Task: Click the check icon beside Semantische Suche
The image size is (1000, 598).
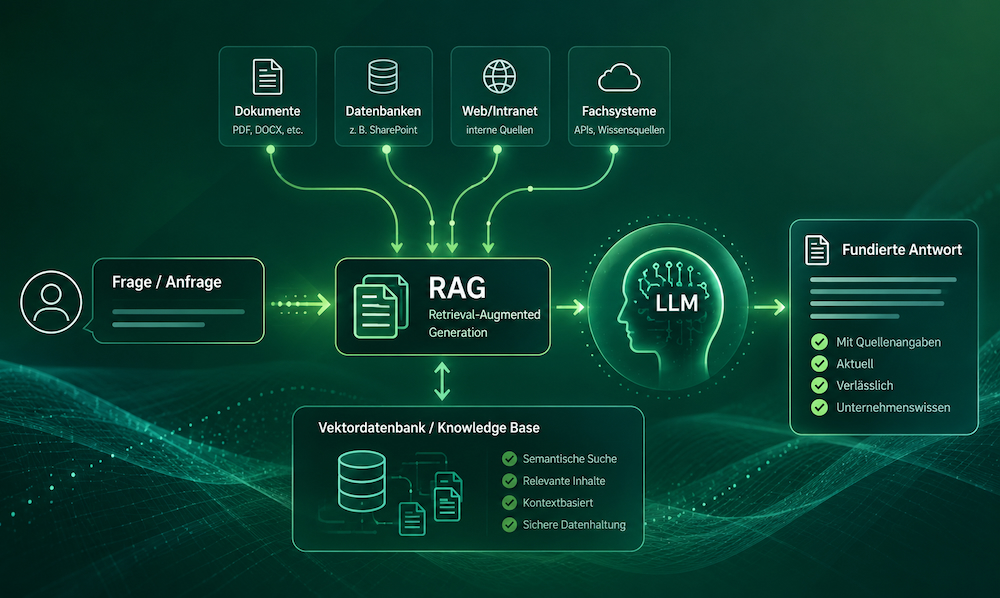Action: [x=509, y=458]
